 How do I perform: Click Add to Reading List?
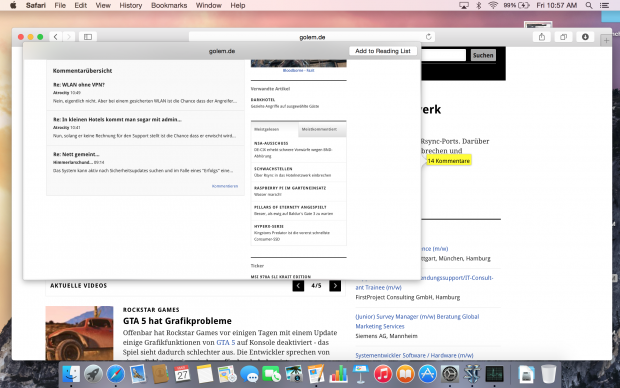(x=383, y=51)
